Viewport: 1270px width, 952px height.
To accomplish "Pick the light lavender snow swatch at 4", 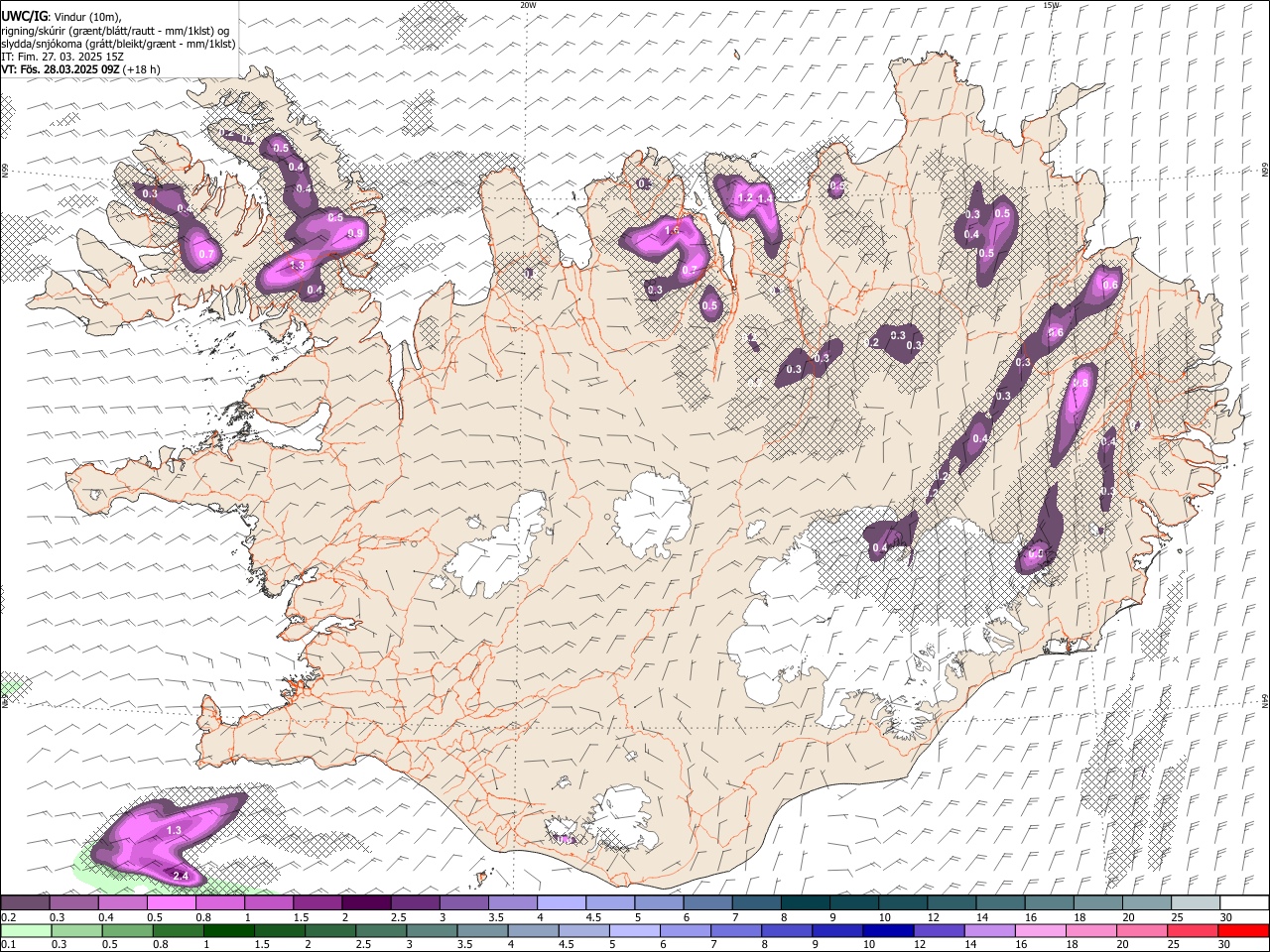I will (561, 902).
